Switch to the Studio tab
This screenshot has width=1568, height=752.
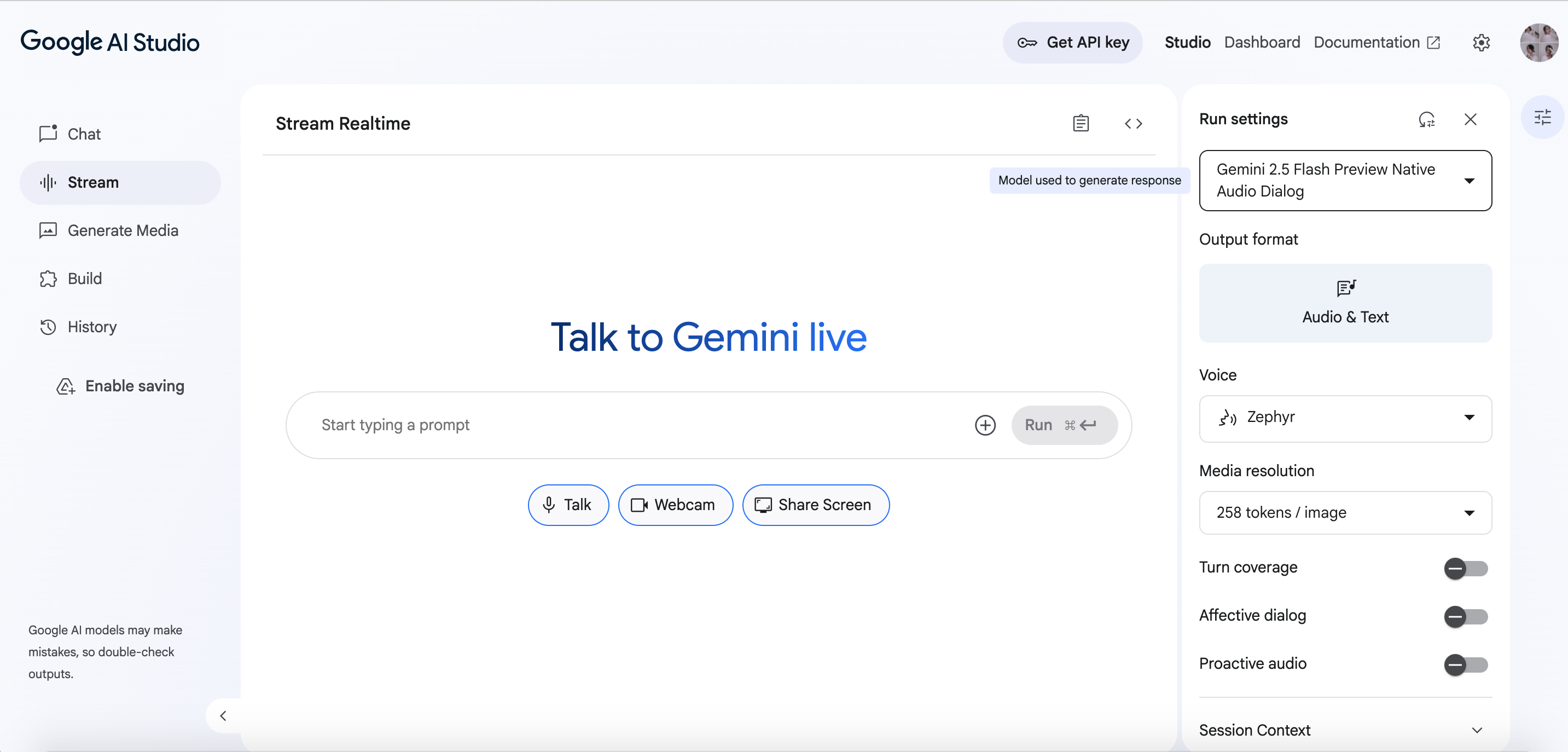(1187, 43)
